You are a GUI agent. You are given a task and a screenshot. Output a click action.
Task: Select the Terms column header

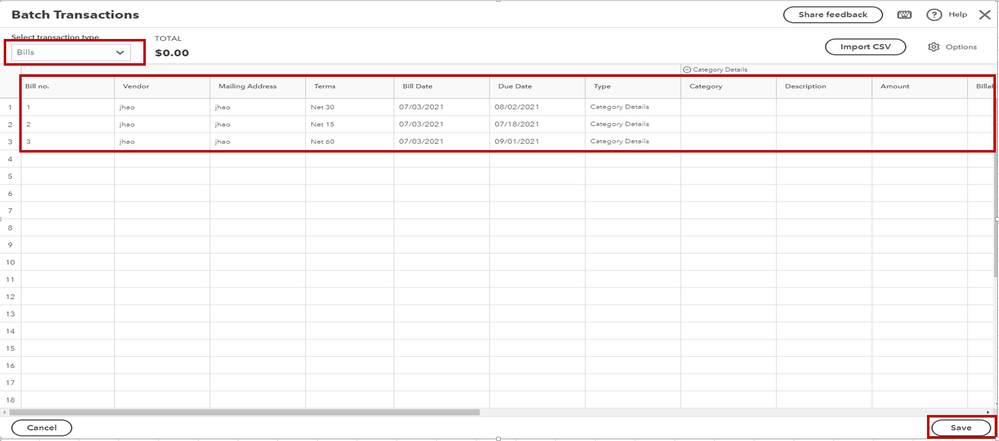[x=350, y=87]
